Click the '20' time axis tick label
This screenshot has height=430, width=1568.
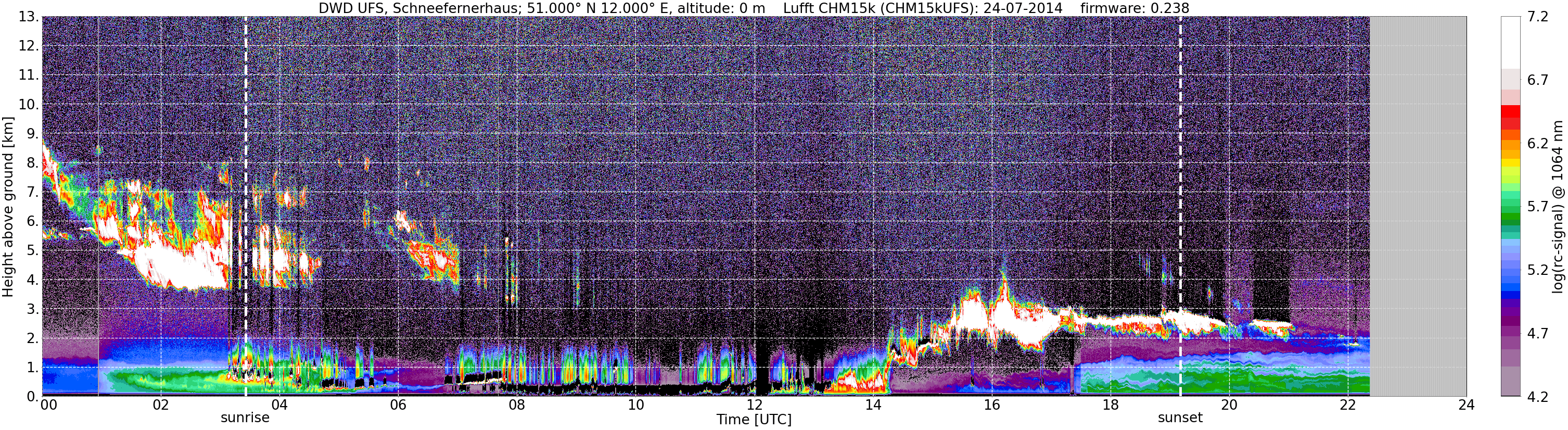click(1228, 406)
